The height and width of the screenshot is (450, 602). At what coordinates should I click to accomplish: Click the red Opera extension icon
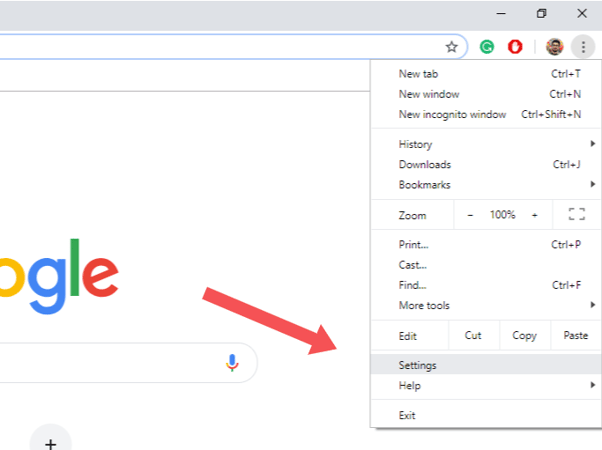[516, 46]
